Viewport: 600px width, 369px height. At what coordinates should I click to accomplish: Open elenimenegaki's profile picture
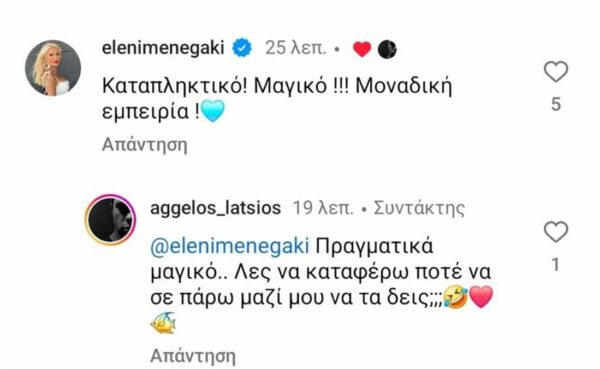coord(53,68)
